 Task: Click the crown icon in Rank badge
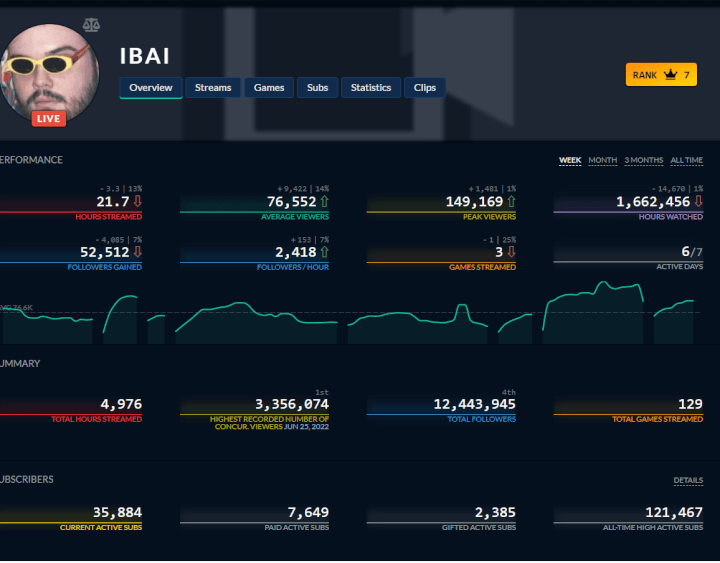pos(670,74)
